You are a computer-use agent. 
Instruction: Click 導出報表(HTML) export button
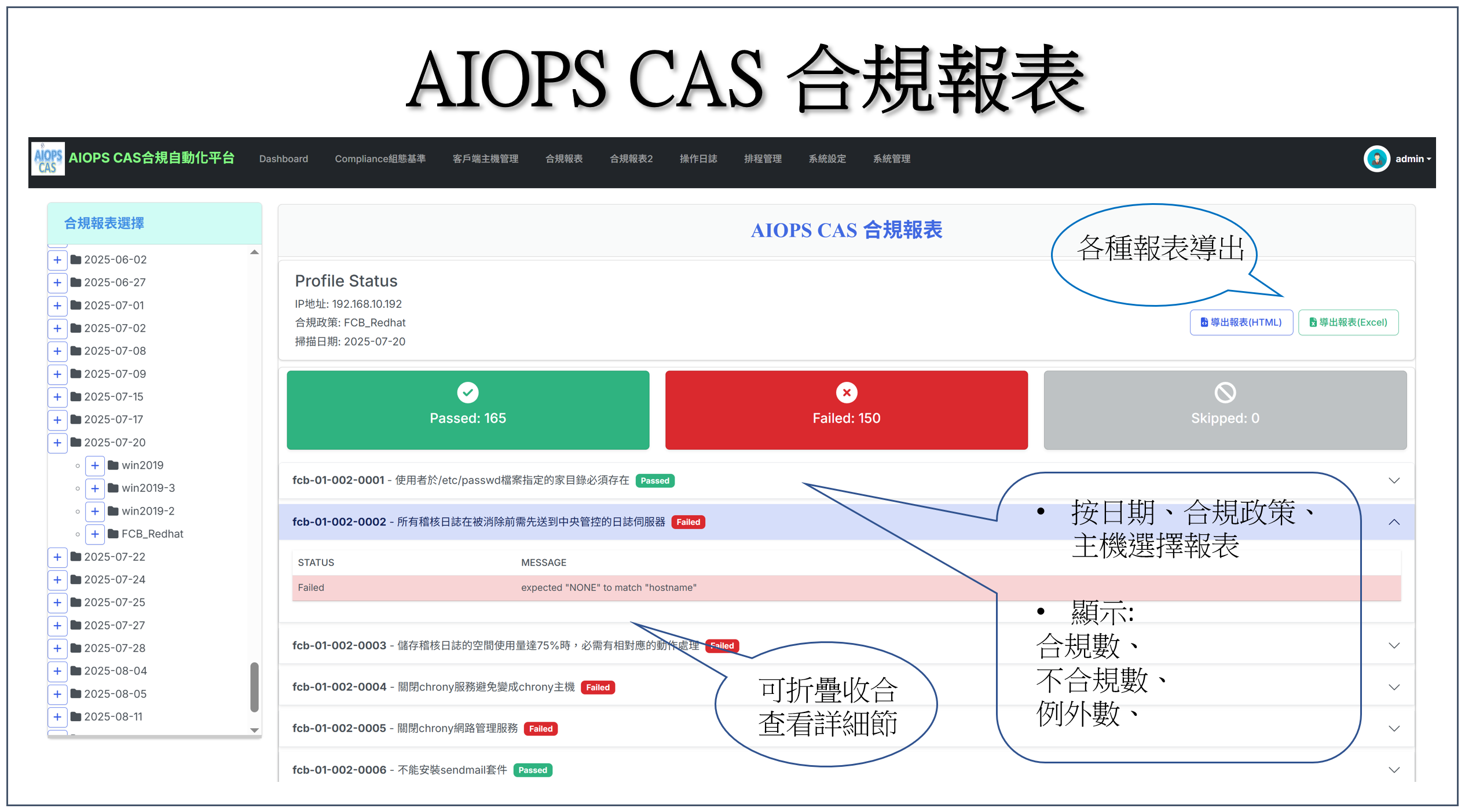1241,322
